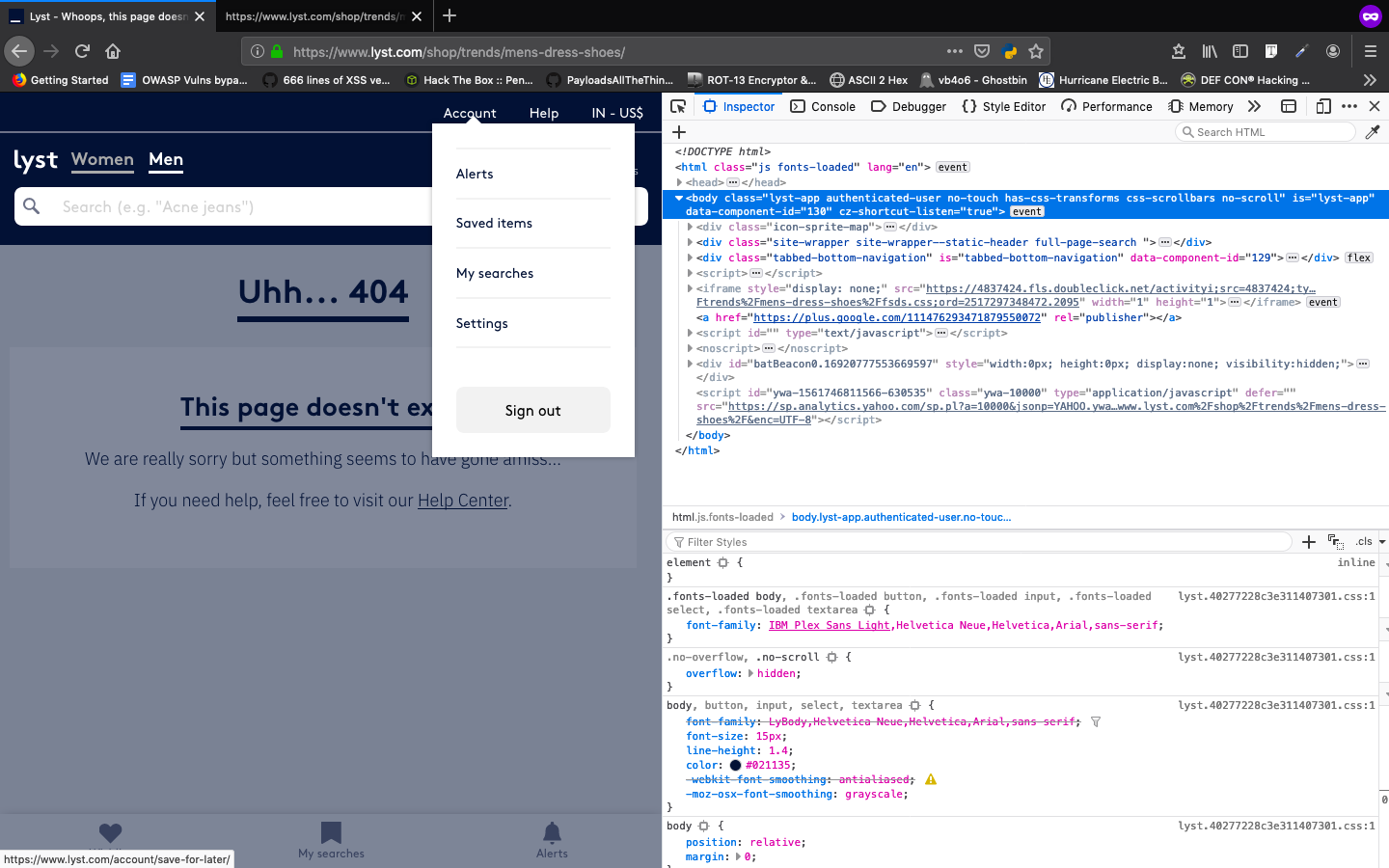Open the Memory tab
This screenshot has width=1389, height=868.
point(1200,106)
